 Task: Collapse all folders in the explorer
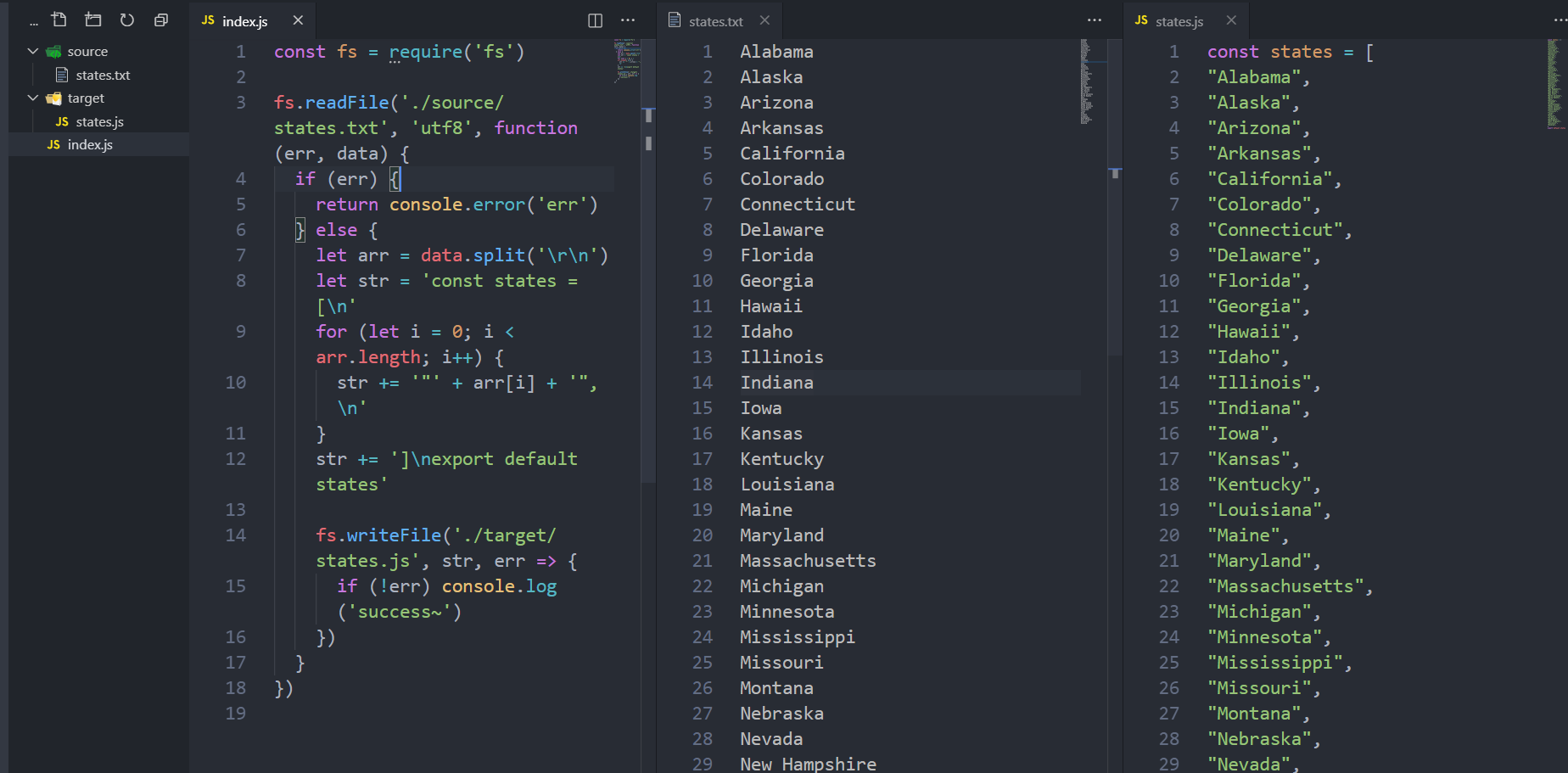click(x=160, y=20)
